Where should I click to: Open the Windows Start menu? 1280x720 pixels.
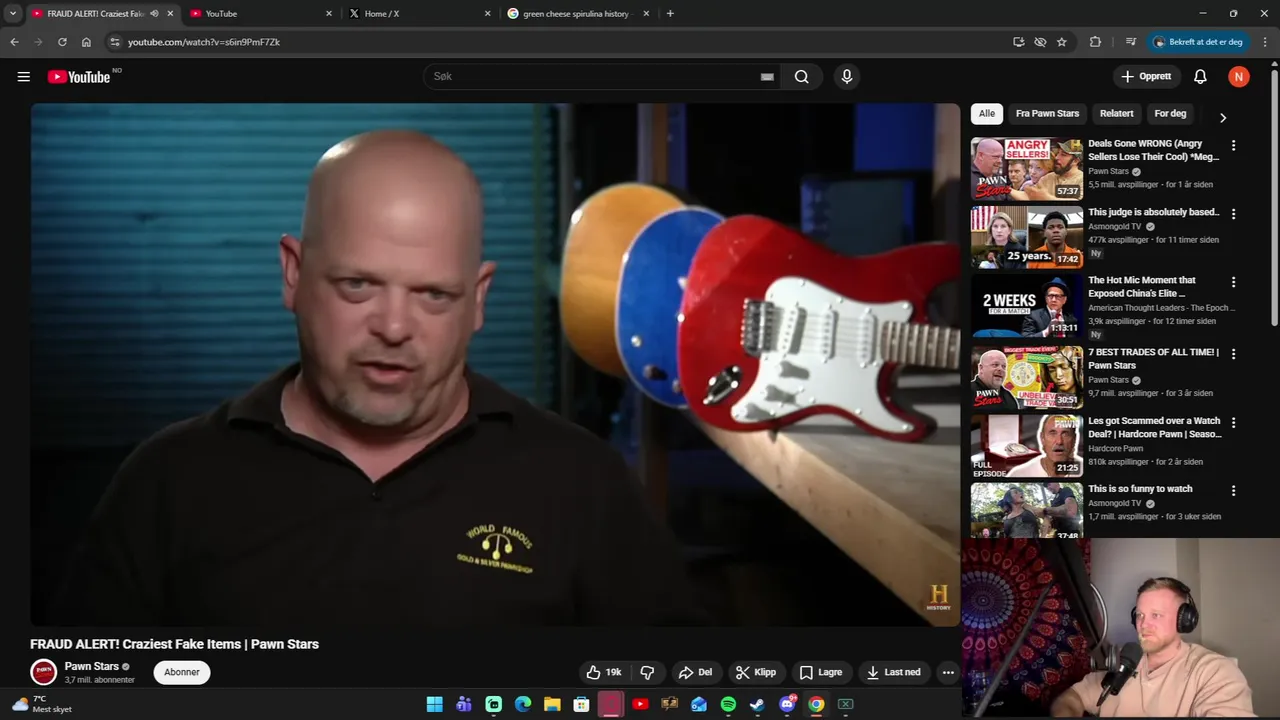435,704
